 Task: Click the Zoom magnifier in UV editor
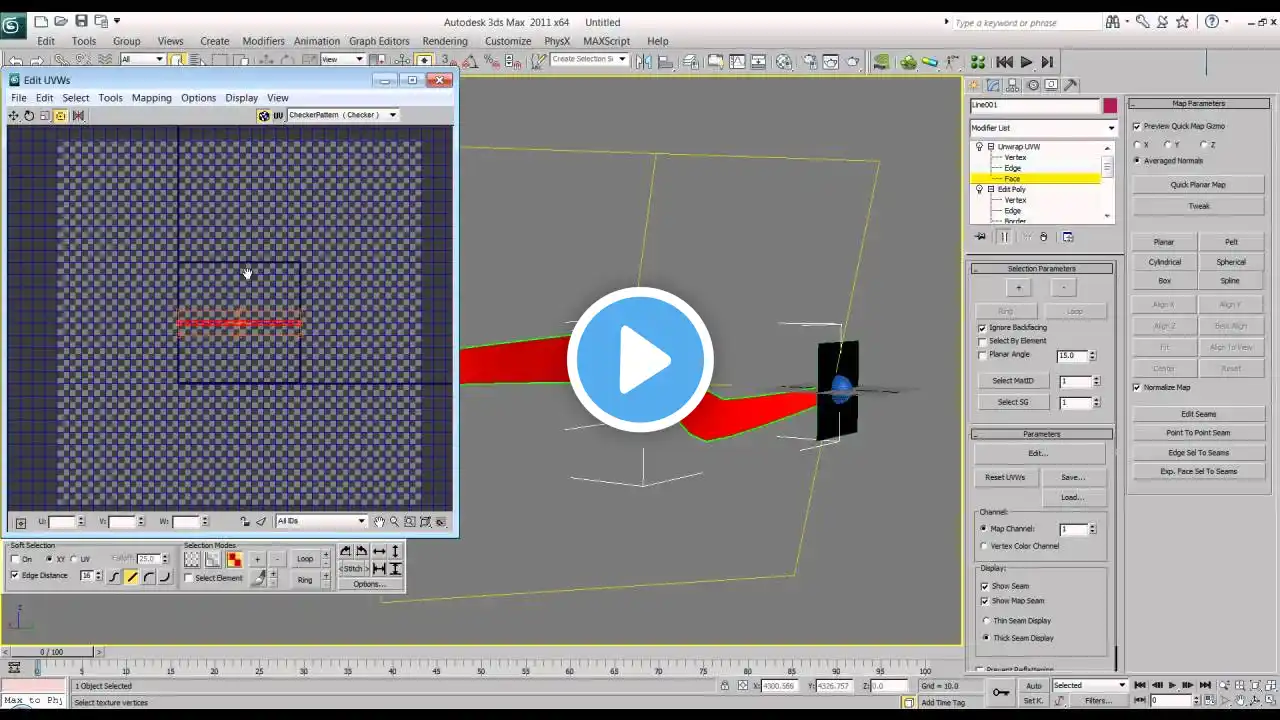[x=394, y=522]
